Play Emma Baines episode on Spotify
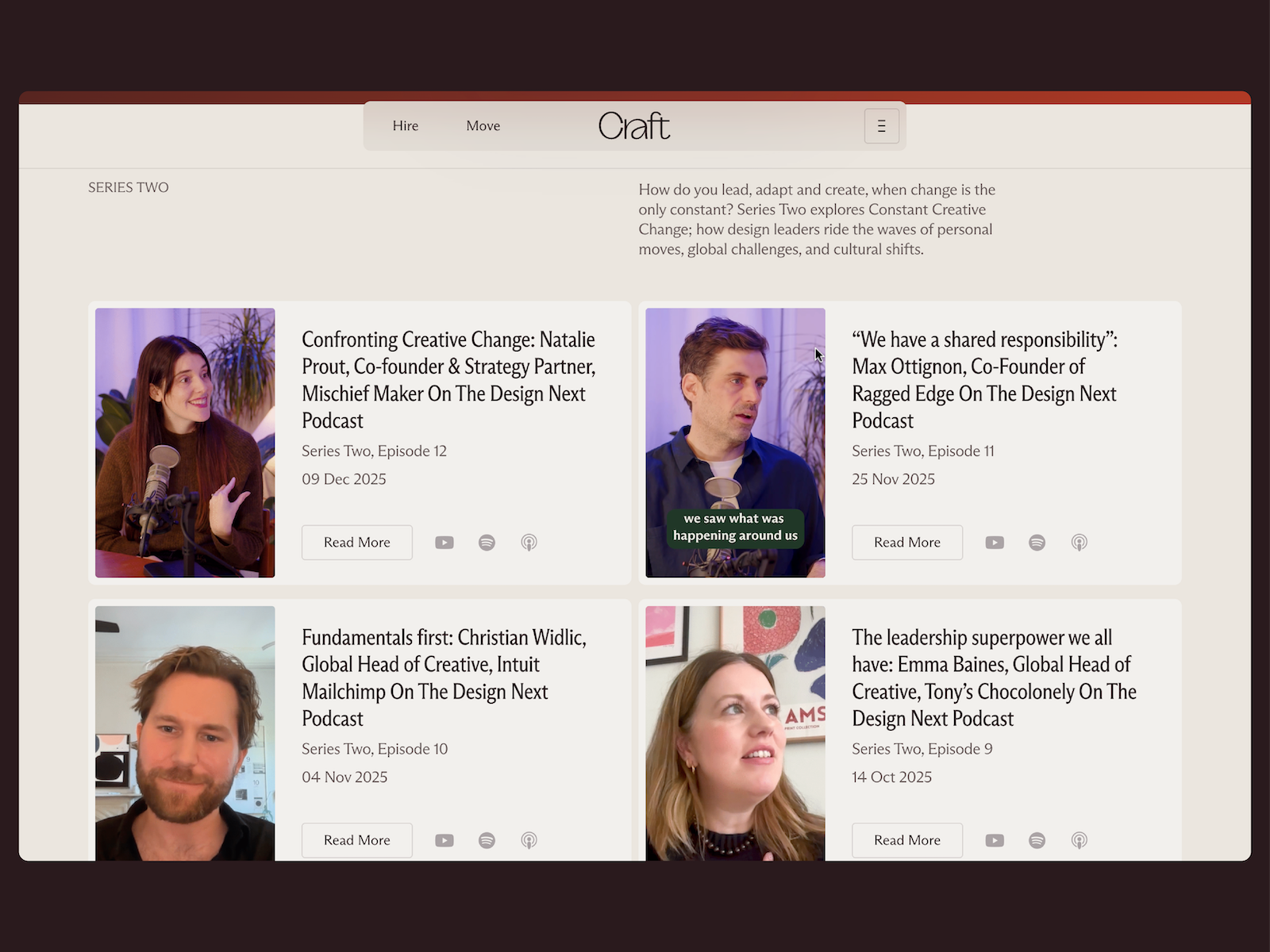The width and height of the screenshot is (1270, 952). click(x=1037, y=839)
